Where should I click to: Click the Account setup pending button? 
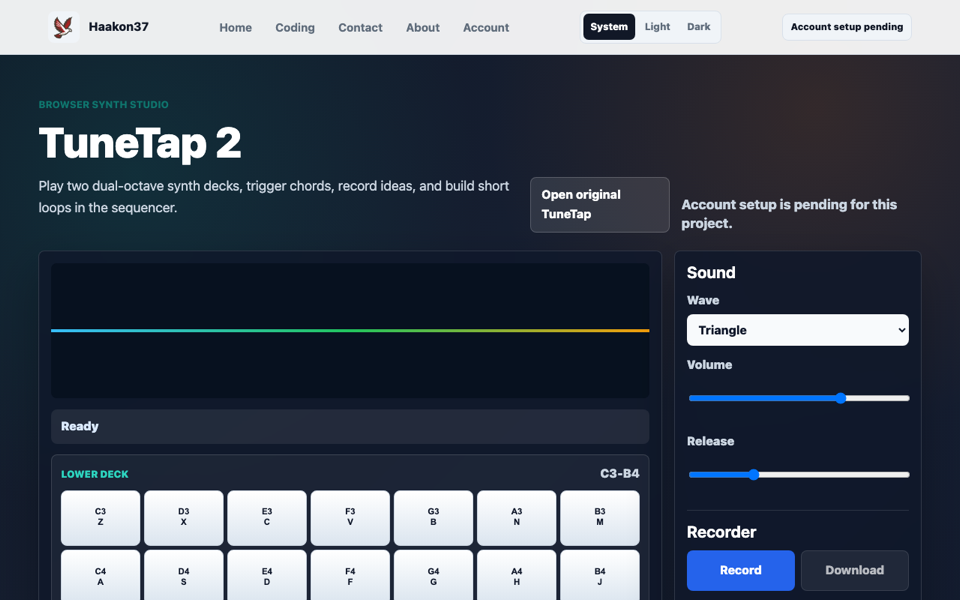pos(847,27)
